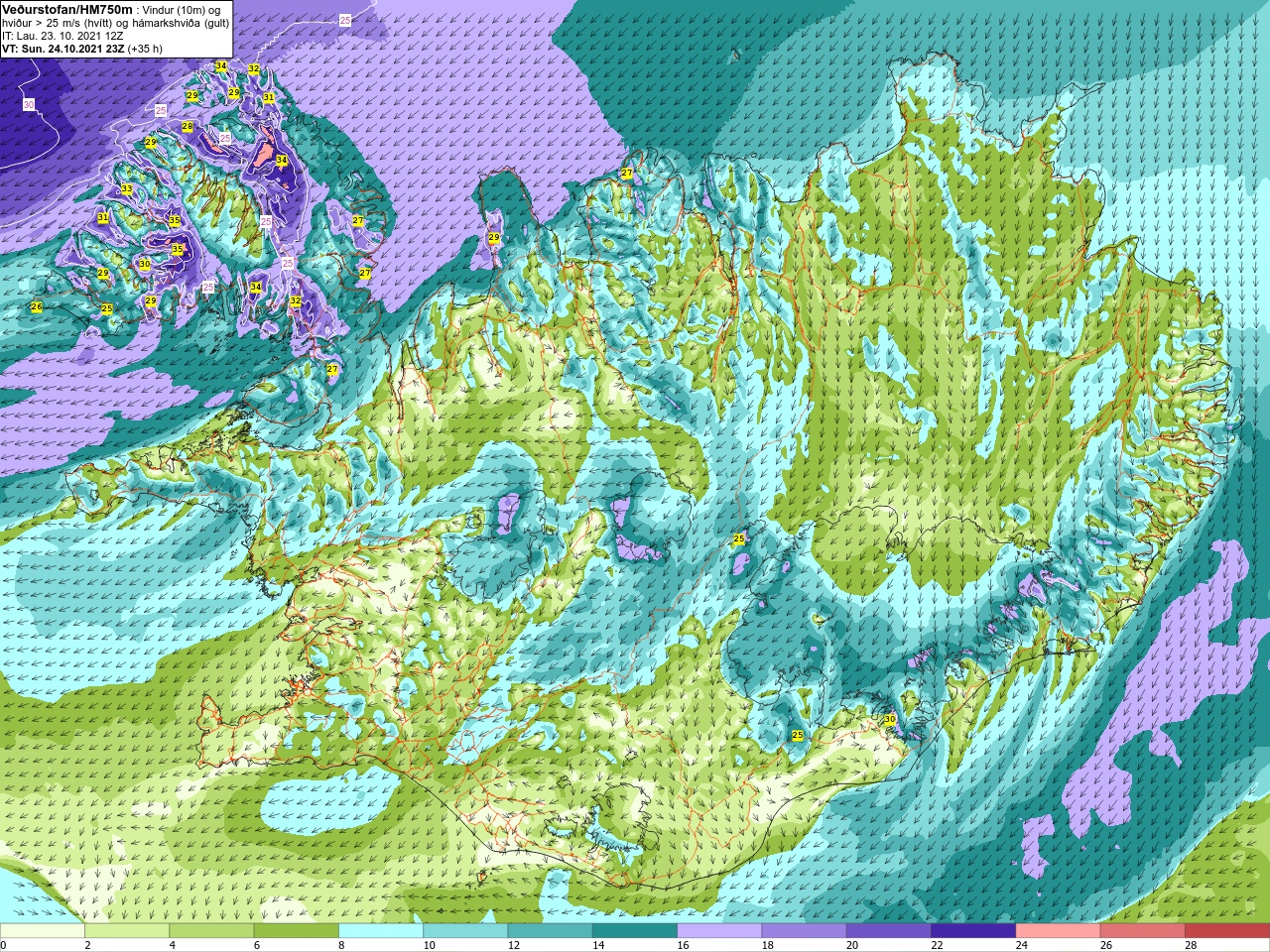Click the '0' tick label on the scale
Viewport: 1270px width, 952px height.
pos(3,945)
